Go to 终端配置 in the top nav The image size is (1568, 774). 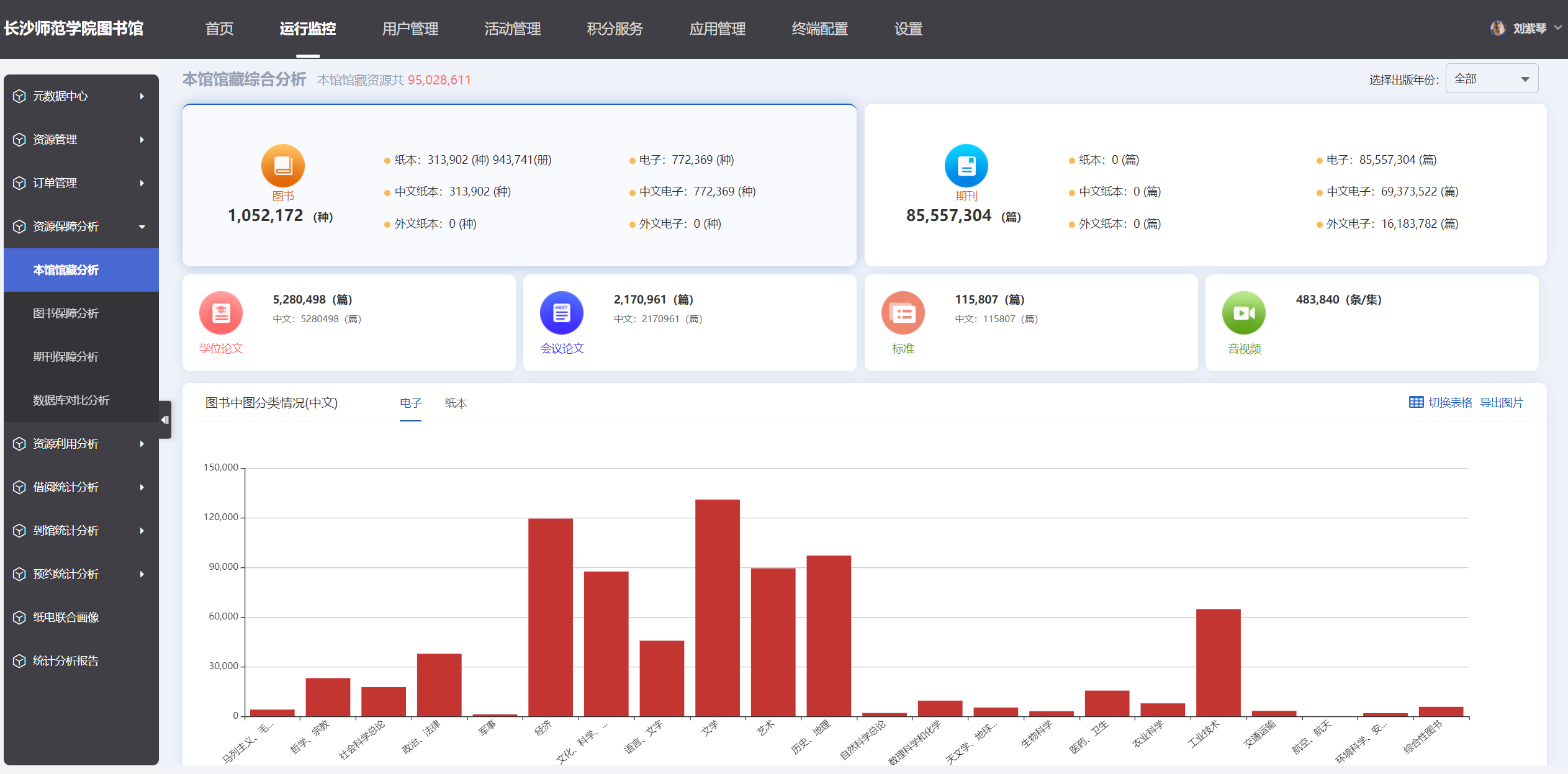pyautogui.click(x=819, y=29)
